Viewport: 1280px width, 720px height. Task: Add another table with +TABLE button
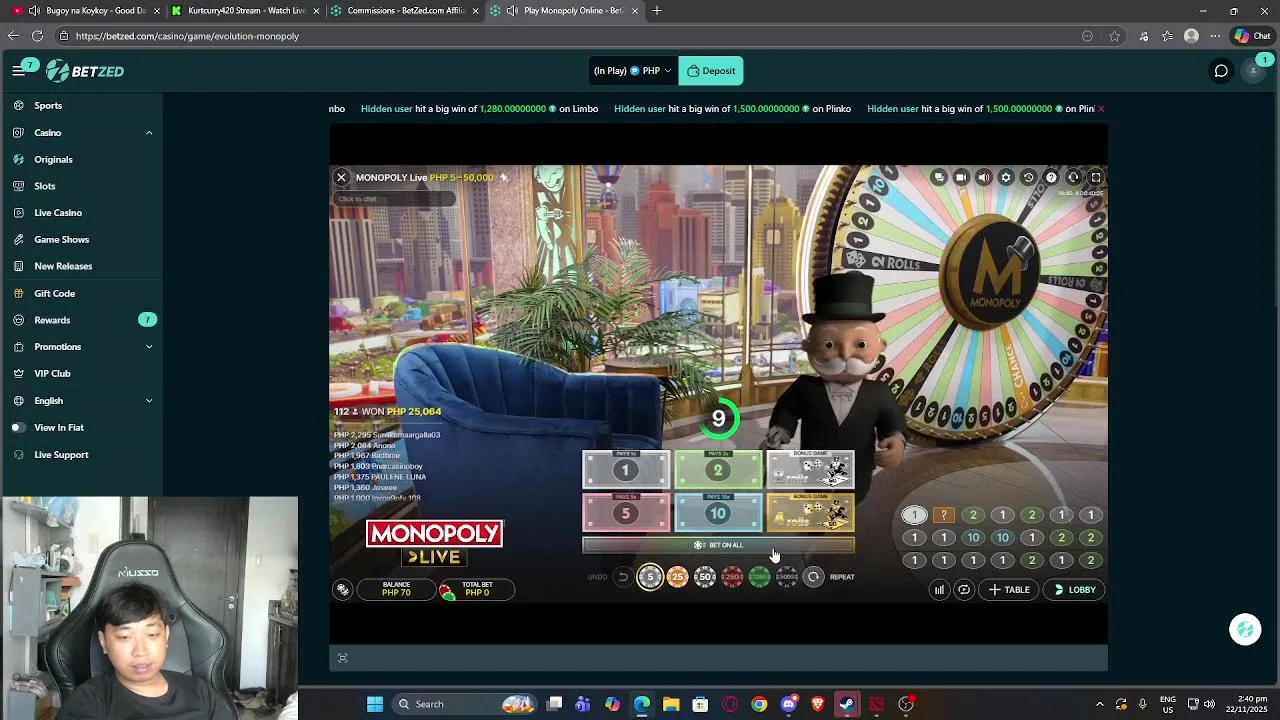(x=1010, y=590)
